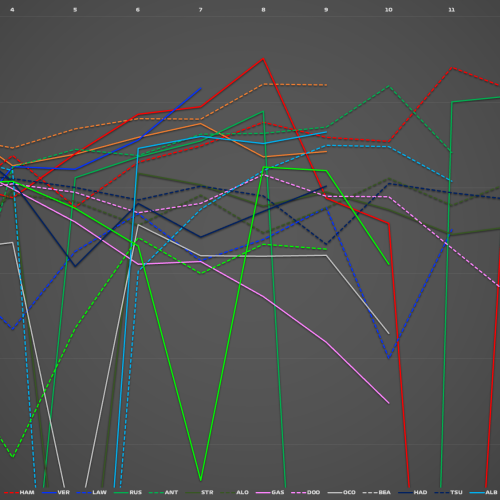Click the OCO legend entry
This screenshot has width=500, height=500.
pos(342,492)
